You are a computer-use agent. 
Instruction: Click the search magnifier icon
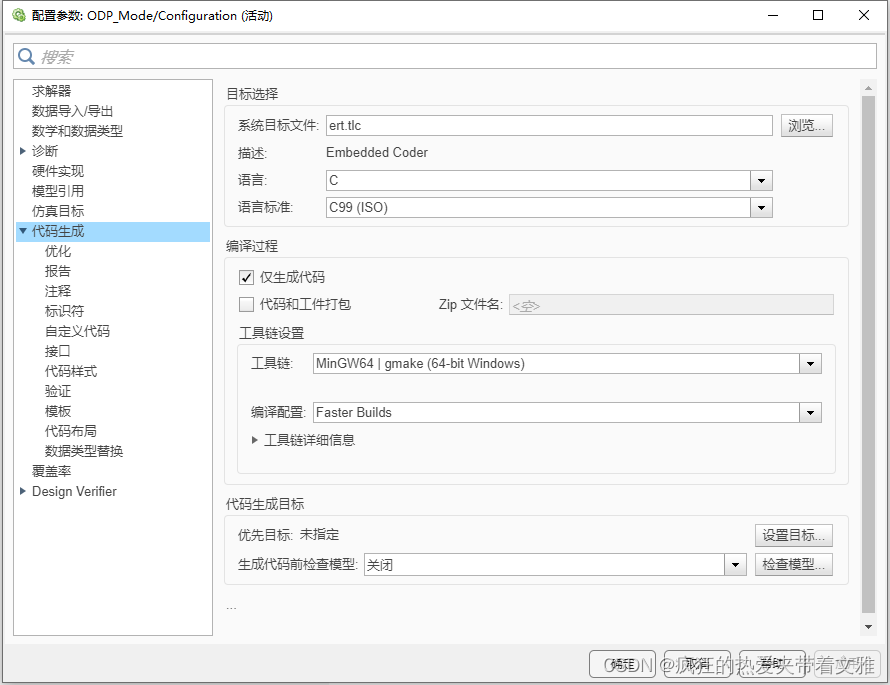(x=26, y=56)
